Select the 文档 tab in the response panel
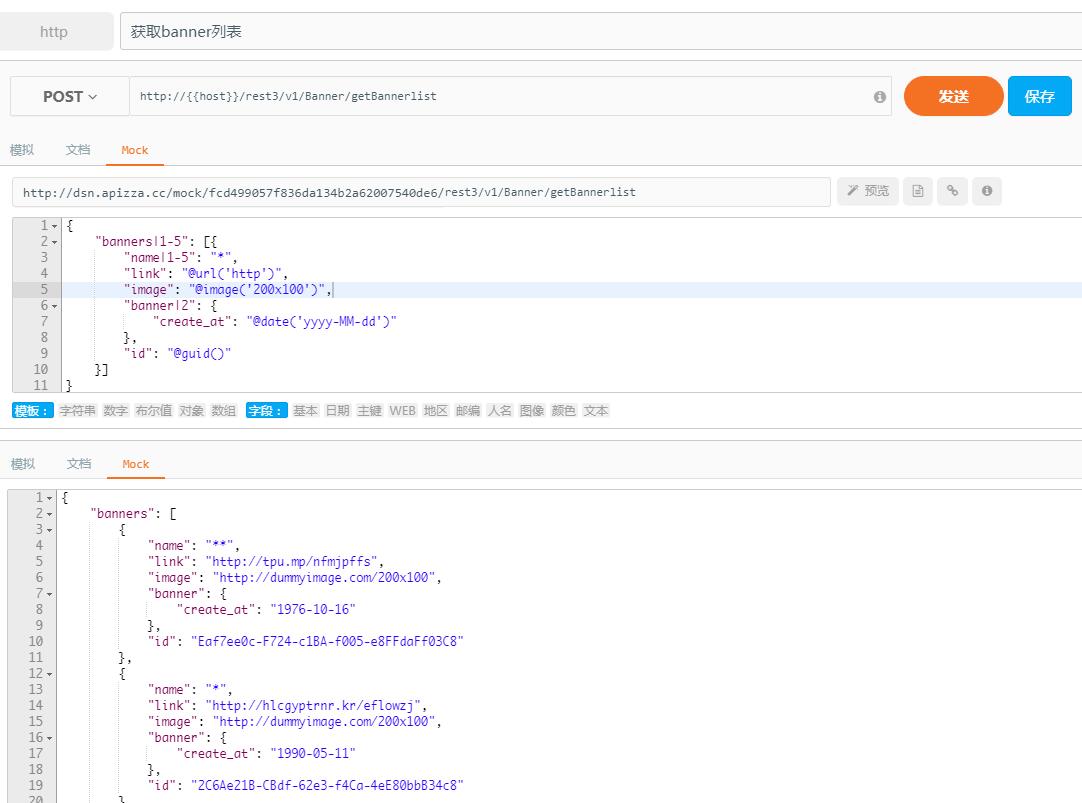This screenshot has width=1082, height=803. click(x=79, y=464)
